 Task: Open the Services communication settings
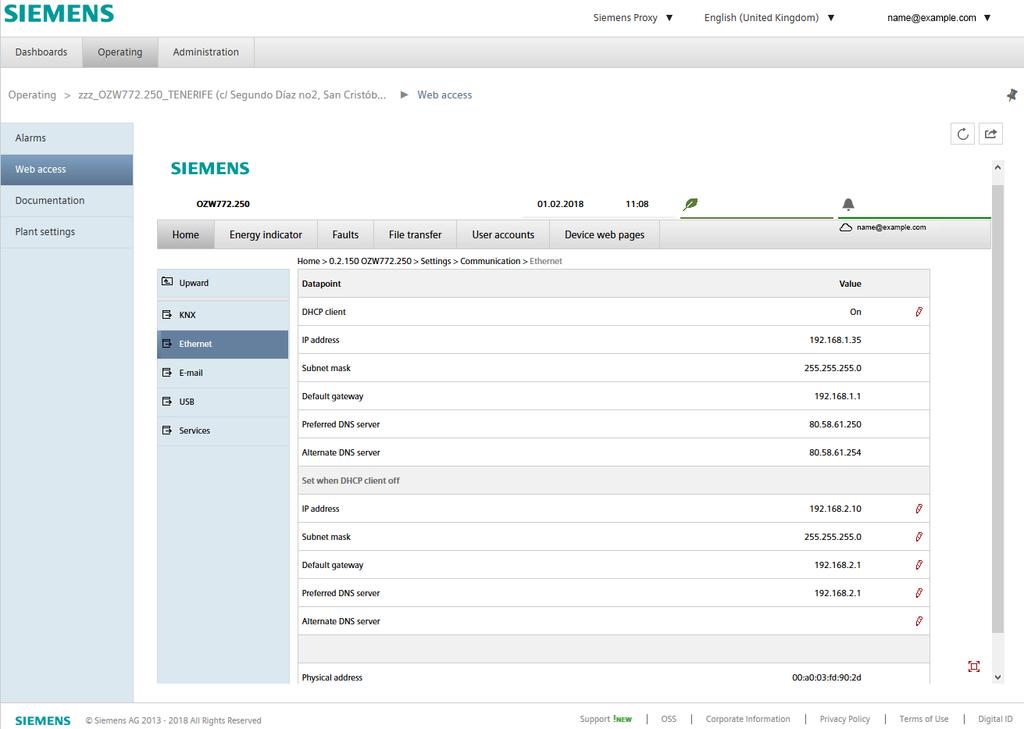coord(223,430)
